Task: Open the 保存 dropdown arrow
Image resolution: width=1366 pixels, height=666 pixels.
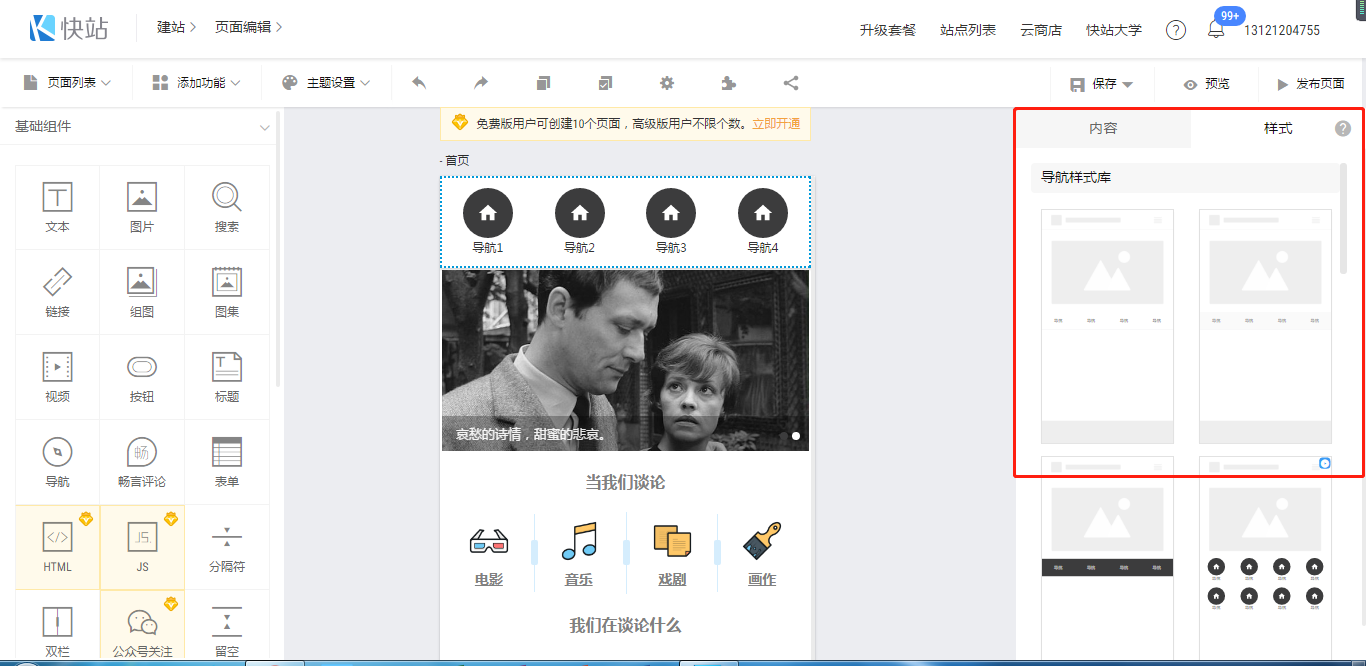Action: (1128, 85)
